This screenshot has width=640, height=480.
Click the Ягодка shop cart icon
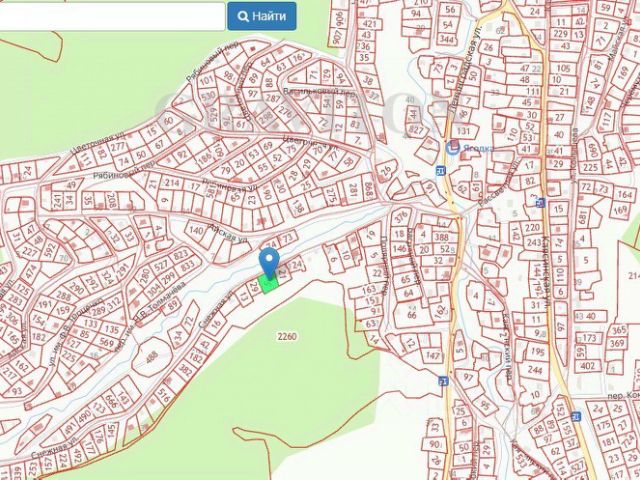[x=452, y=148]
